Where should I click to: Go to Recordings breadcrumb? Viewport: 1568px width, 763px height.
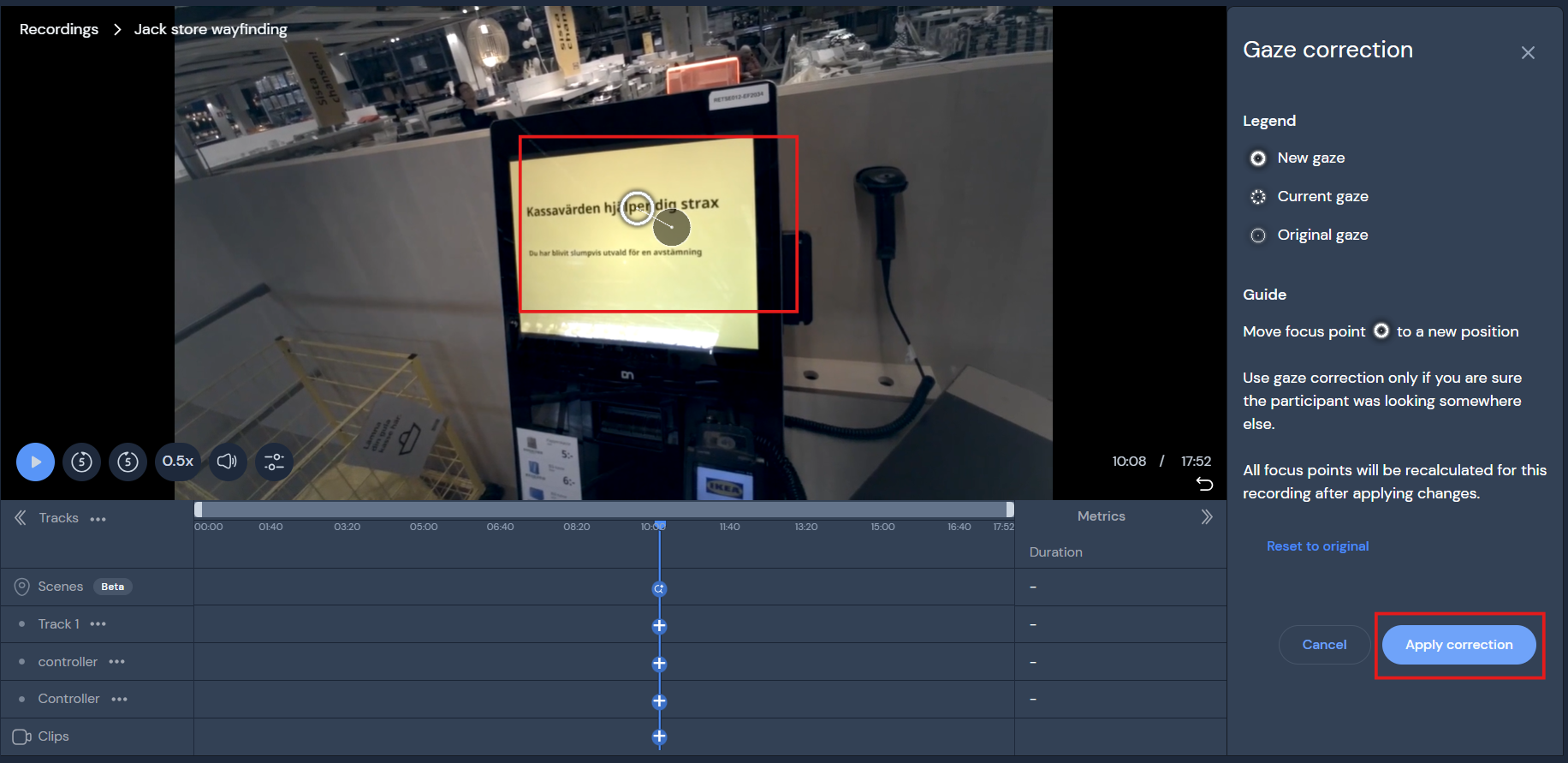(x=59, y=29)
